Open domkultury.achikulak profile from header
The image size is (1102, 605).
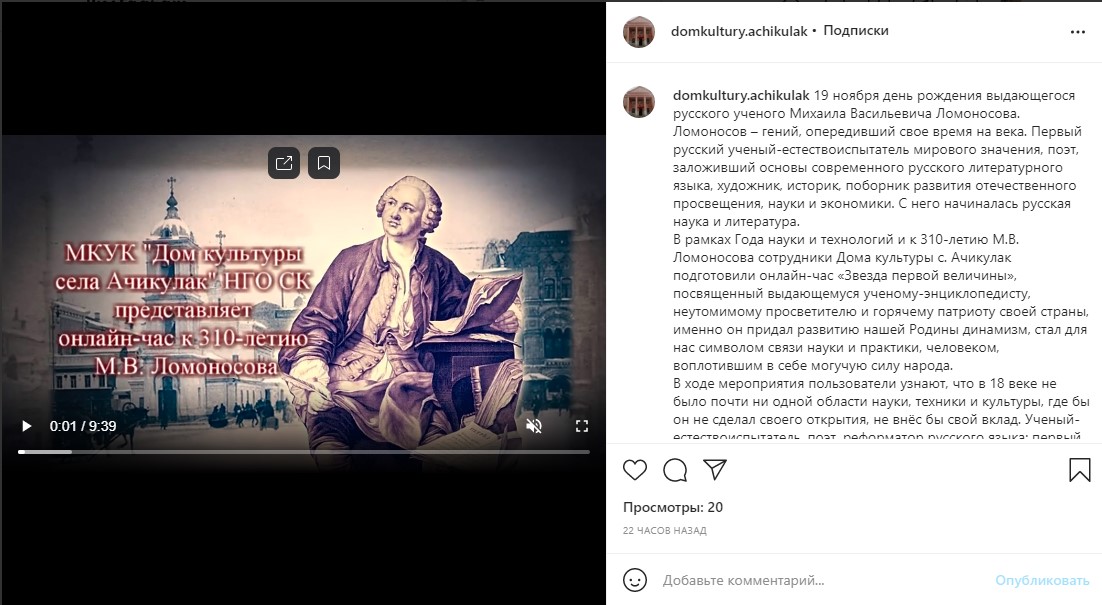(739, 32)
